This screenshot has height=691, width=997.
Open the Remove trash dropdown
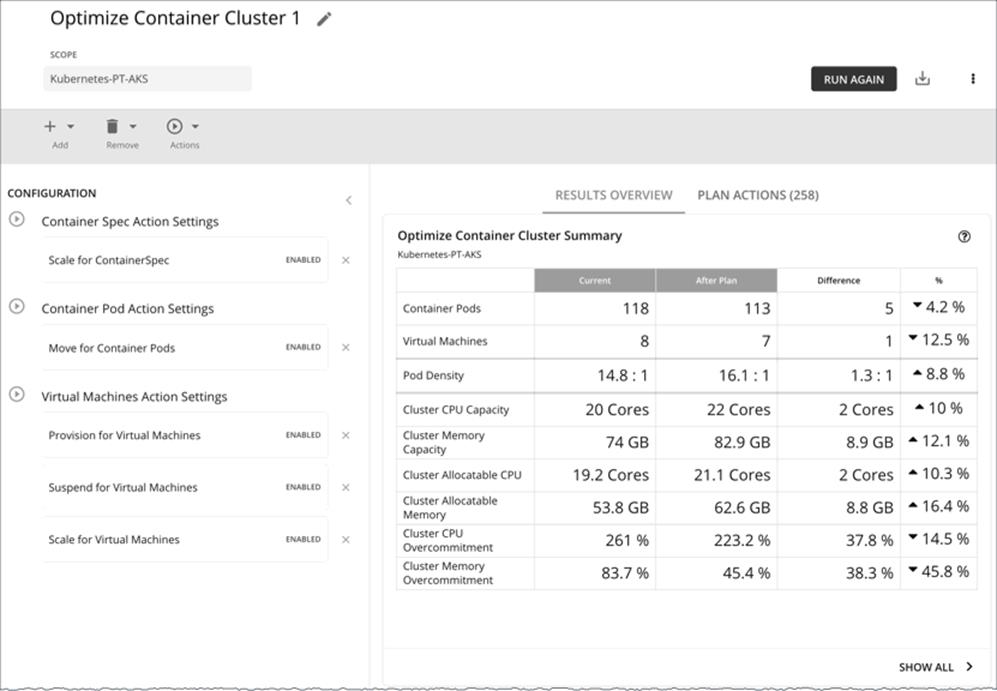tap(121, 128)
